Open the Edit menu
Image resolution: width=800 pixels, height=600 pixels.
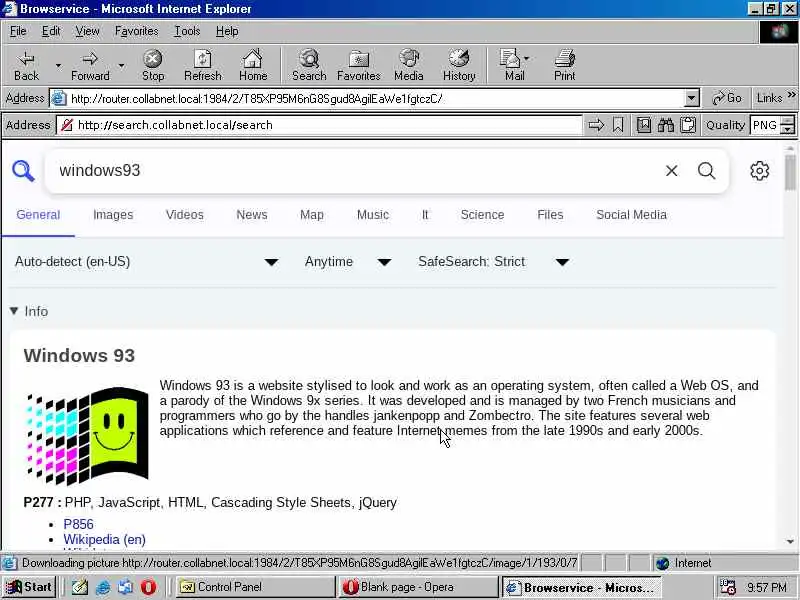[x=51, y=31]
